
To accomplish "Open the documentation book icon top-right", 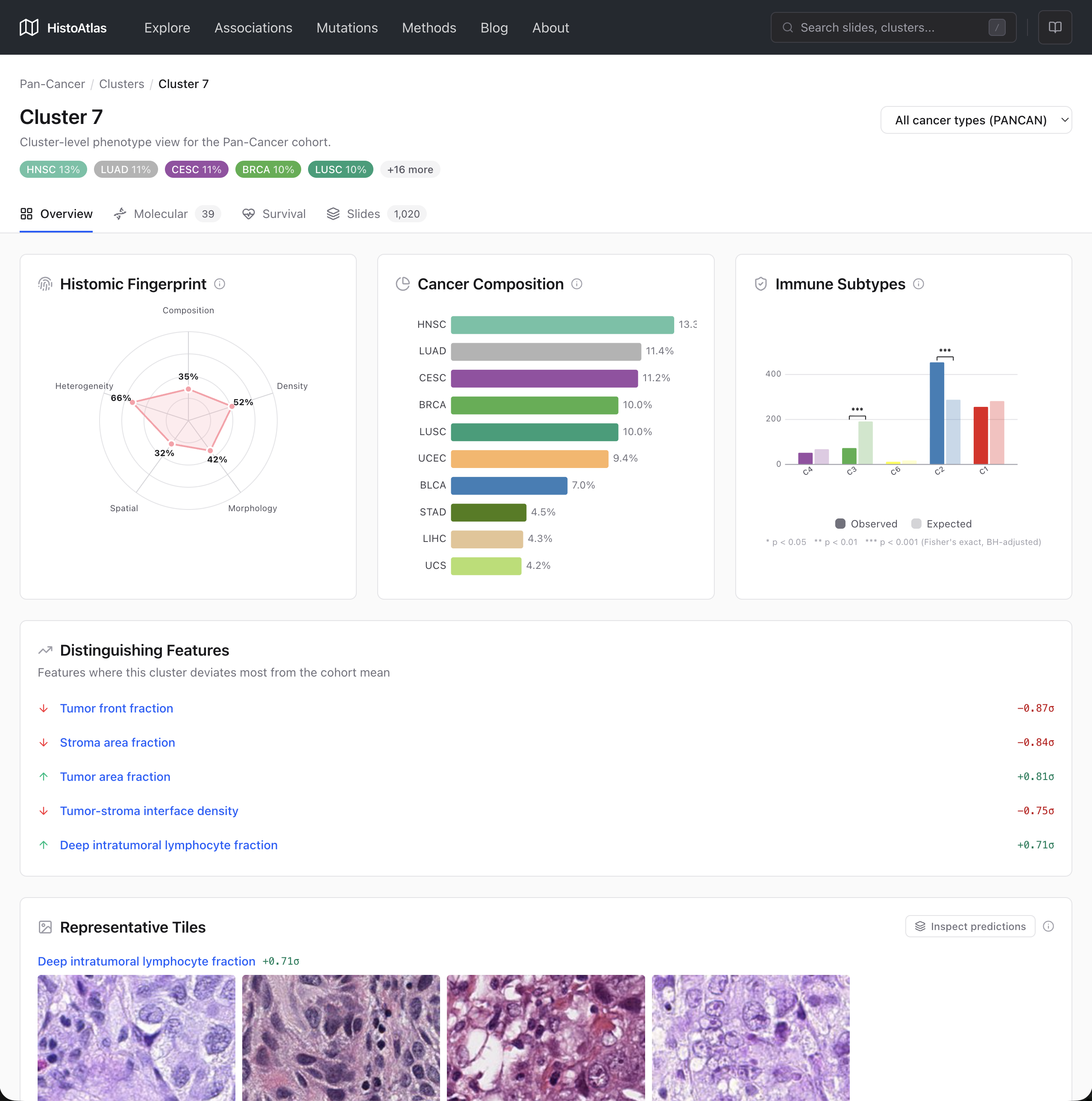I will 1055,27.
